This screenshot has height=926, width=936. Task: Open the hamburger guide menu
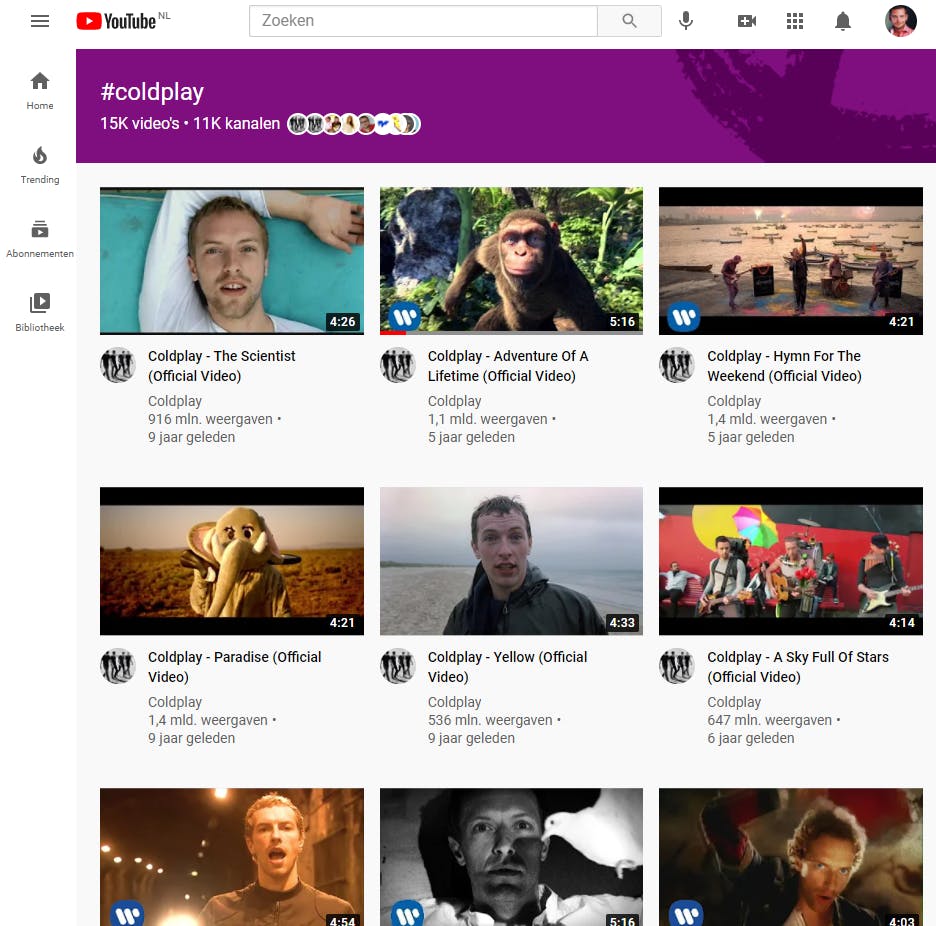(x=40, y=21)
